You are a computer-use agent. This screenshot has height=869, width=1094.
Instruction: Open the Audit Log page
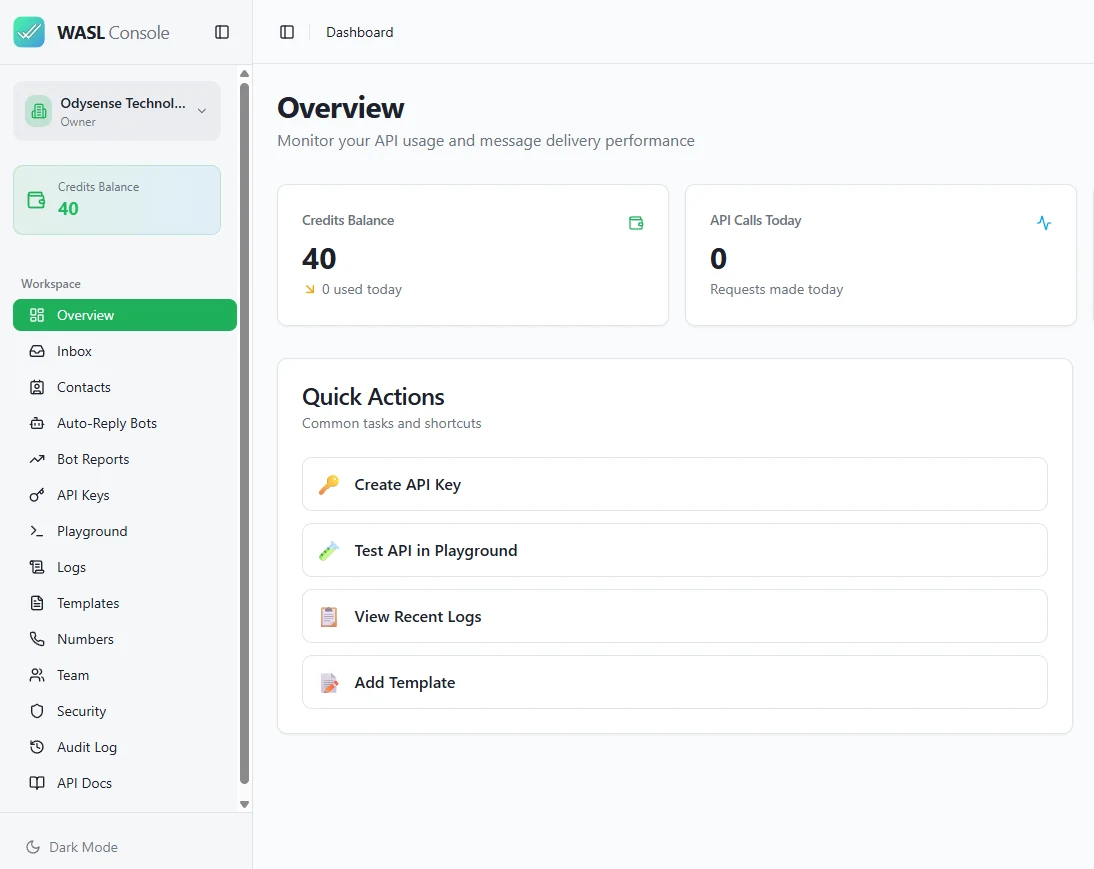click(125, 748)
